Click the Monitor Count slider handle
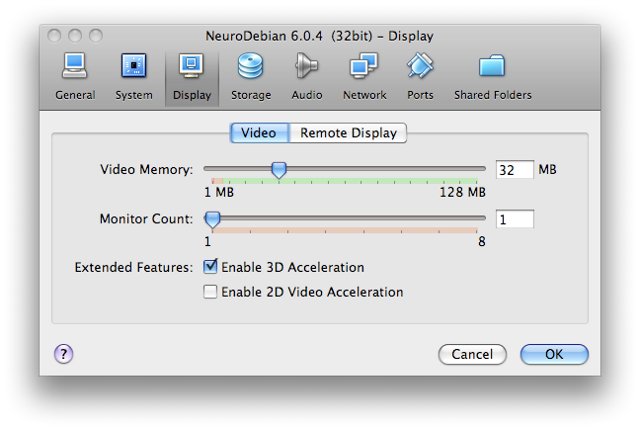Image resolution: width=640 pixels, height=430 pixels. [212, 219]
